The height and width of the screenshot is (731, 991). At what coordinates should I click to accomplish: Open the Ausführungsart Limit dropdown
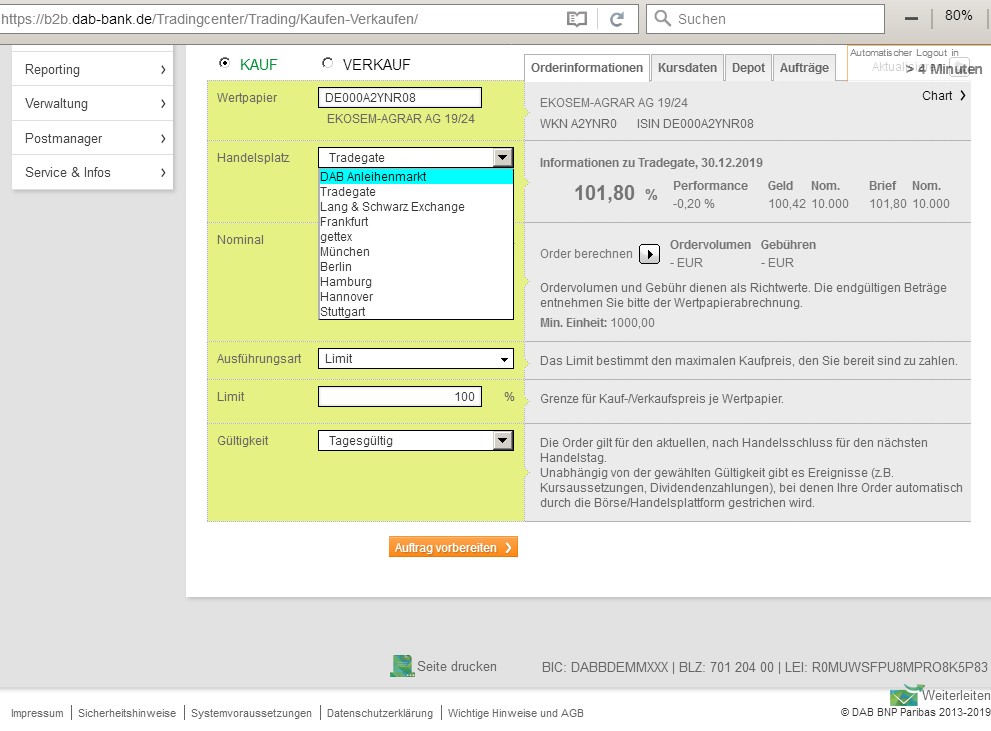click(x=415, y=359)
